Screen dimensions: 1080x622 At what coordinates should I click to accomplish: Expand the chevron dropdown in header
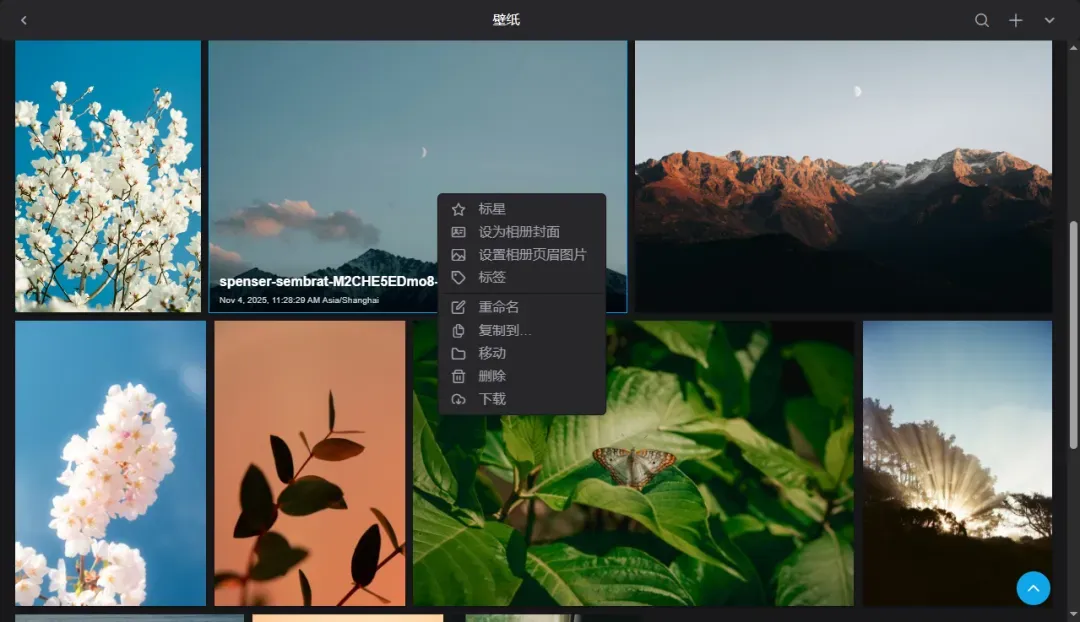(x=1049, y=20)
